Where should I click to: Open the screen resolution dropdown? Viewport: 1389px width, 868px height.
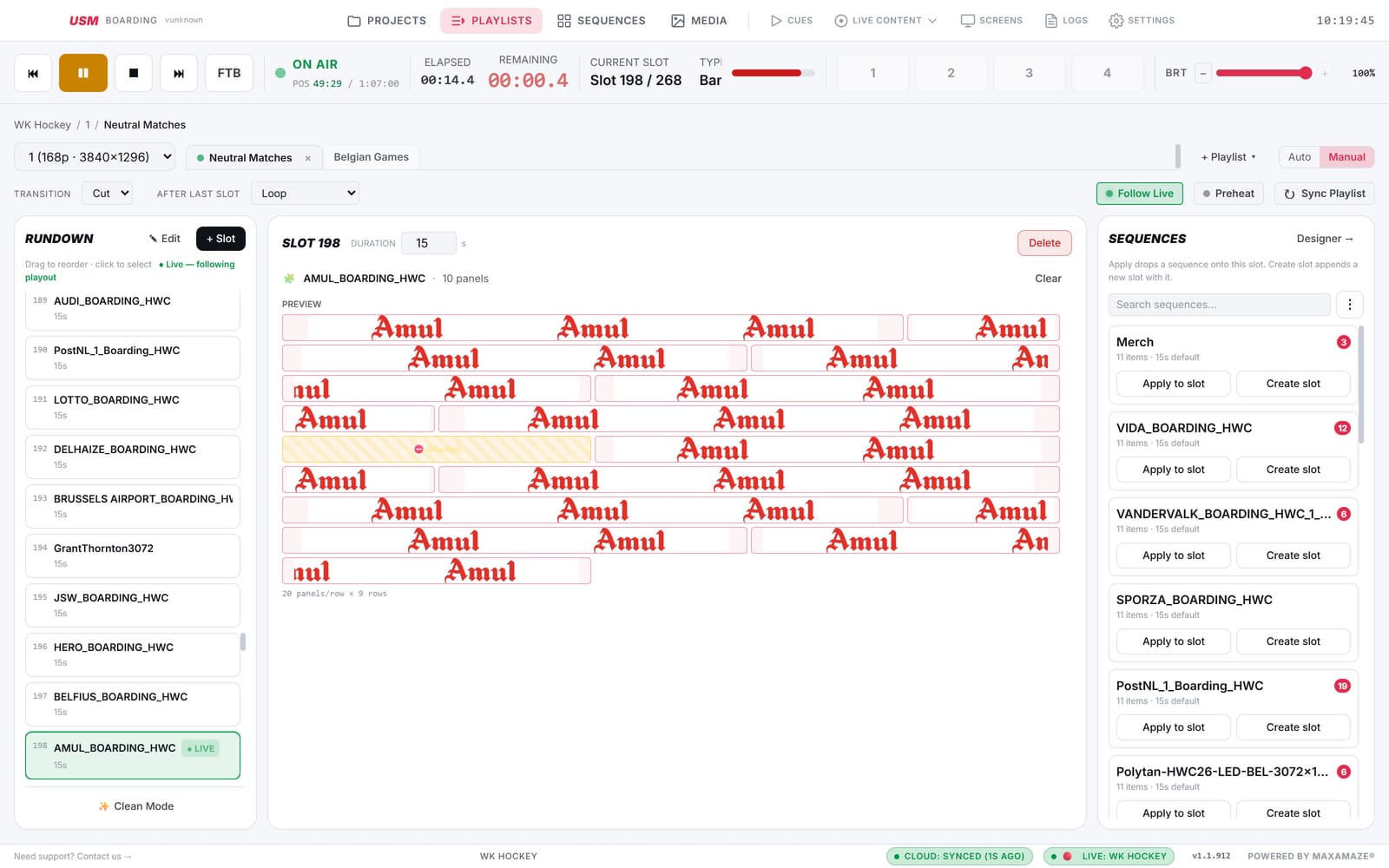tap(95, 157)
